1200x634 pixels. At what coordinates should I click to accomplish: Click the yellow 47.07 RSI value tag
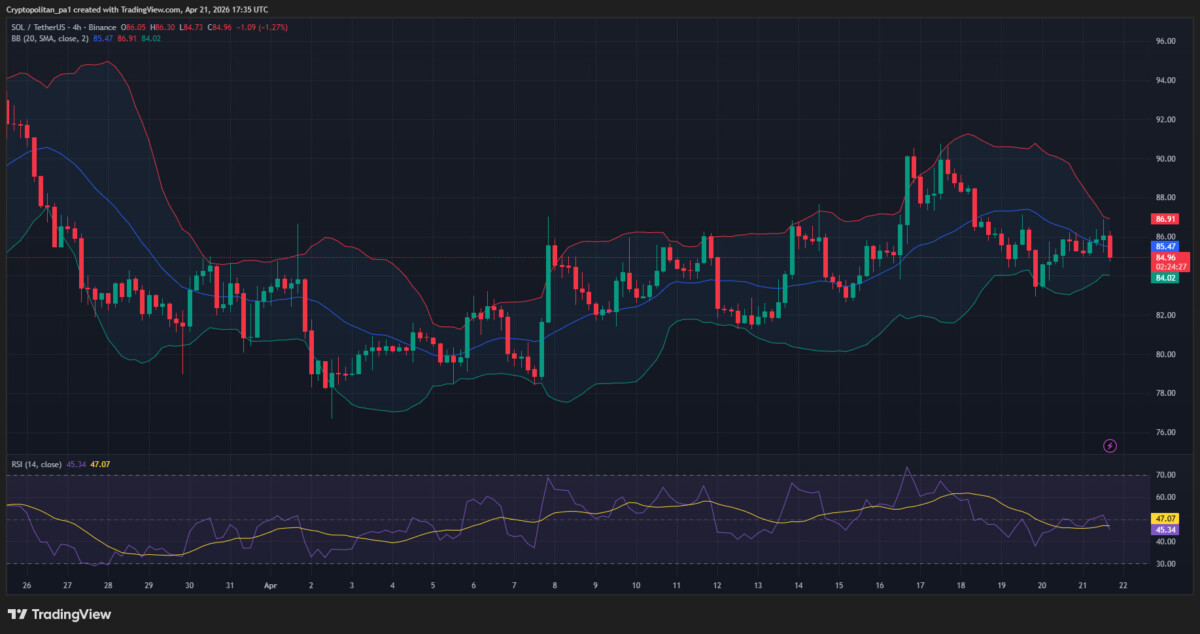click(x=1163, y=519)
